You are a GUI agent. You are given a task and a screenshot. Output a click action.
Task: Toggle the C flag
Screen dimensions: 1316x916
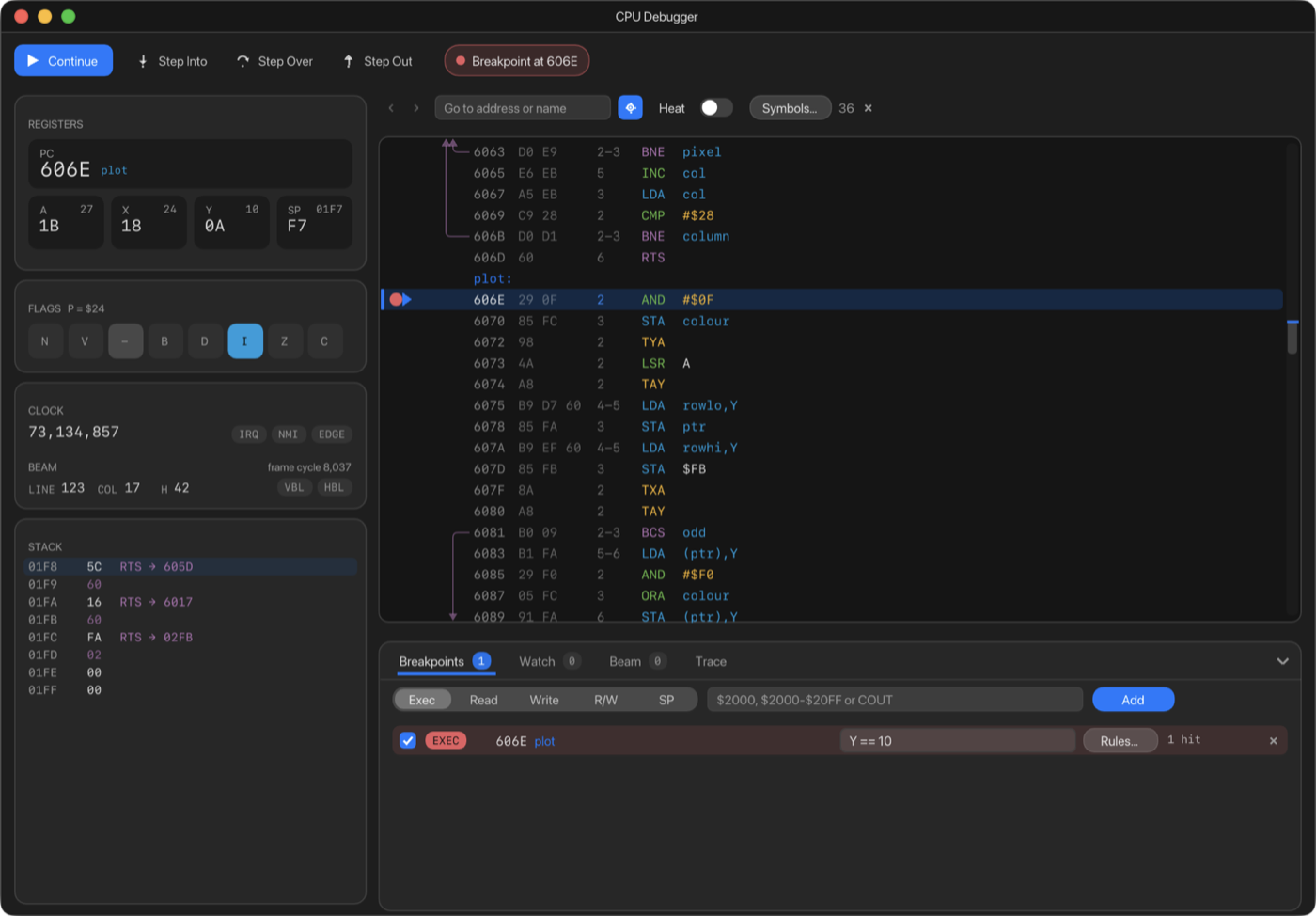click(325, 341)
